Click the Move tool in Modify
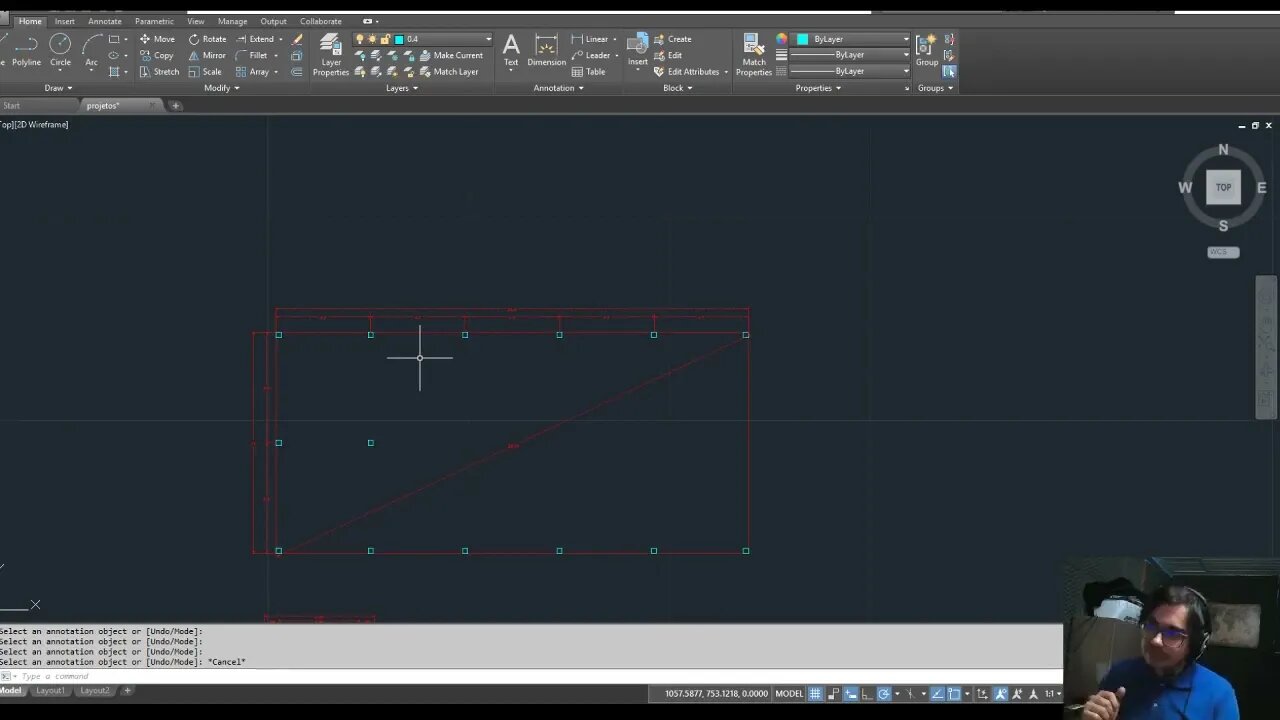Screen dimensions: 1280x720 [x=156, y=39]
